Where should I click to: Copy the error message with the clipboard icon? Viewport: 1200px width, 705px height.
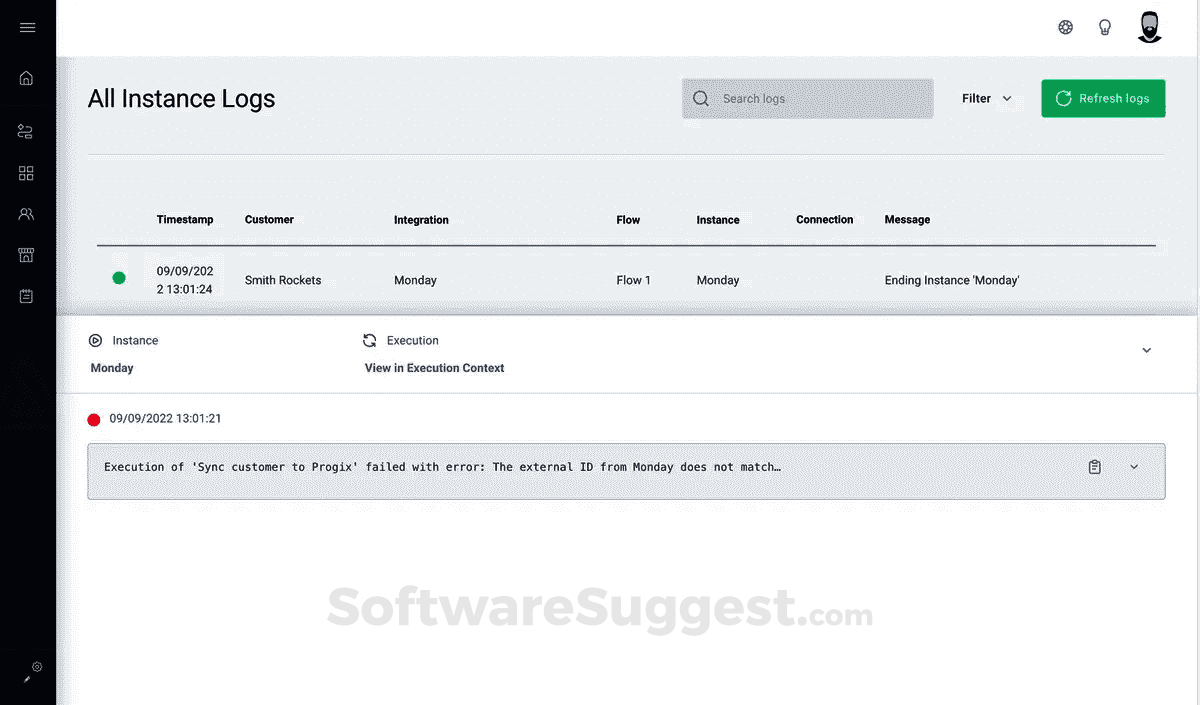1095,467
